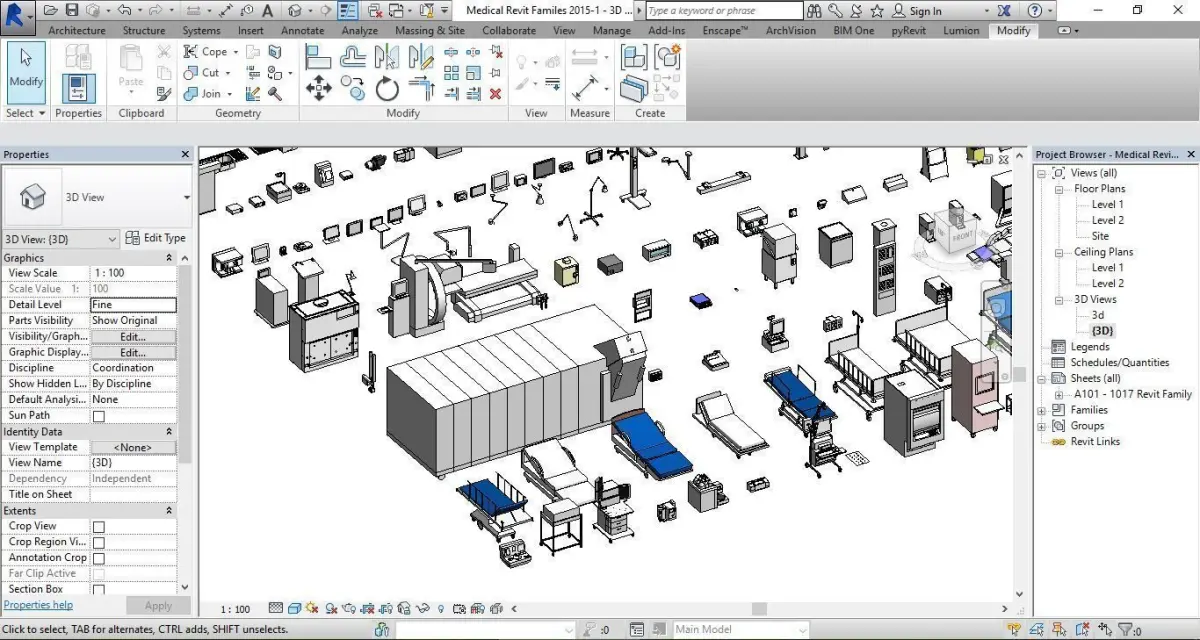Open the 3D View type selector dropdown
Viewport: 1200px width, 640px height.
(x=186, y=197)
